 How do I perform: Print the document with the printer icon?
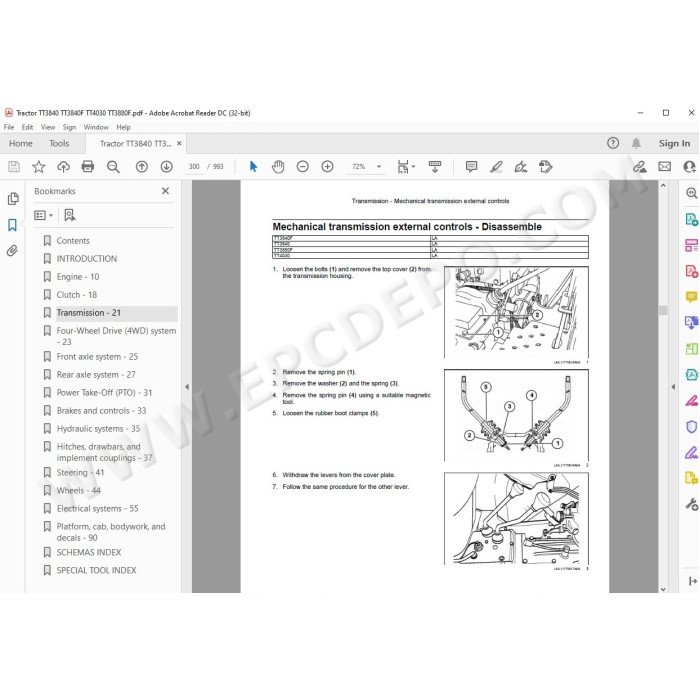pos(88,167)
